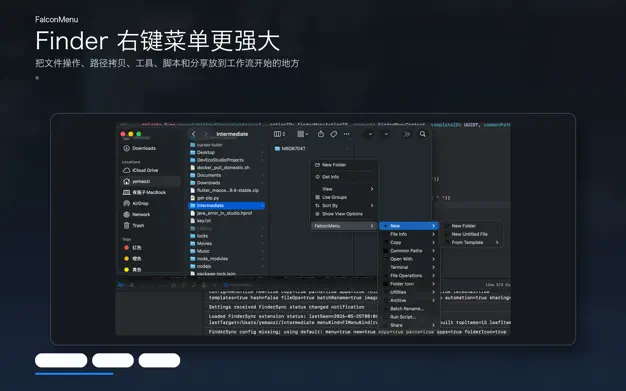Viewport: 626px width, 391px height.
Task: Click the Share icon in Finder toolbar
Action: [x=321, y=134]
